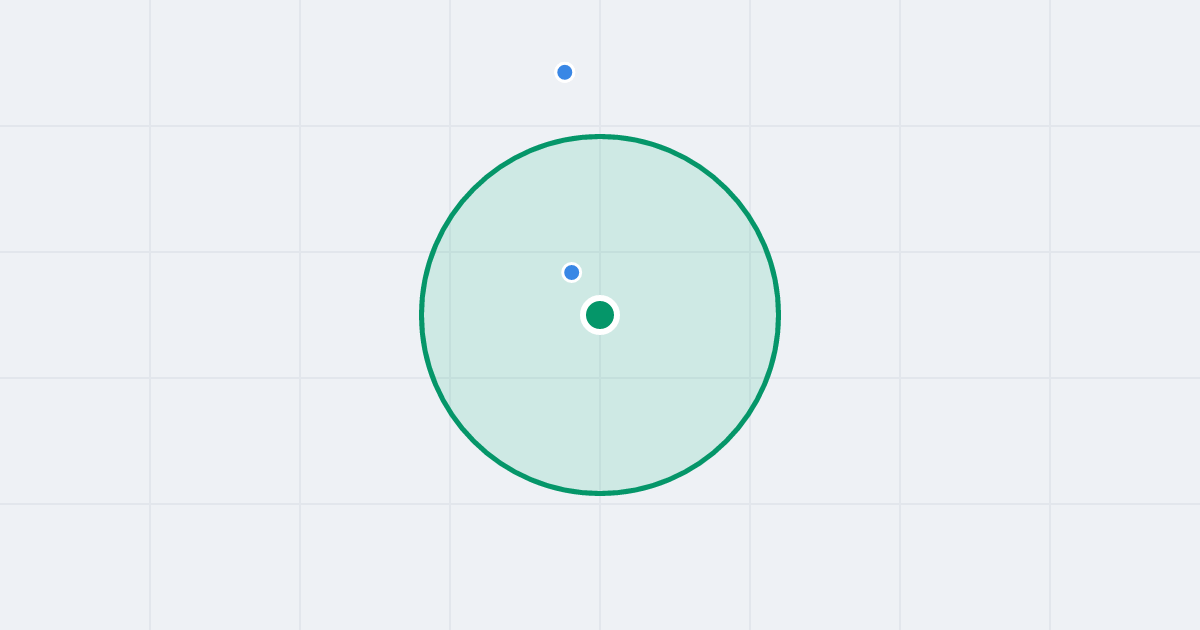Click the bottommost point of the circle outline
The width and height of the screenshot is (1200, 630).
(600, 493)
